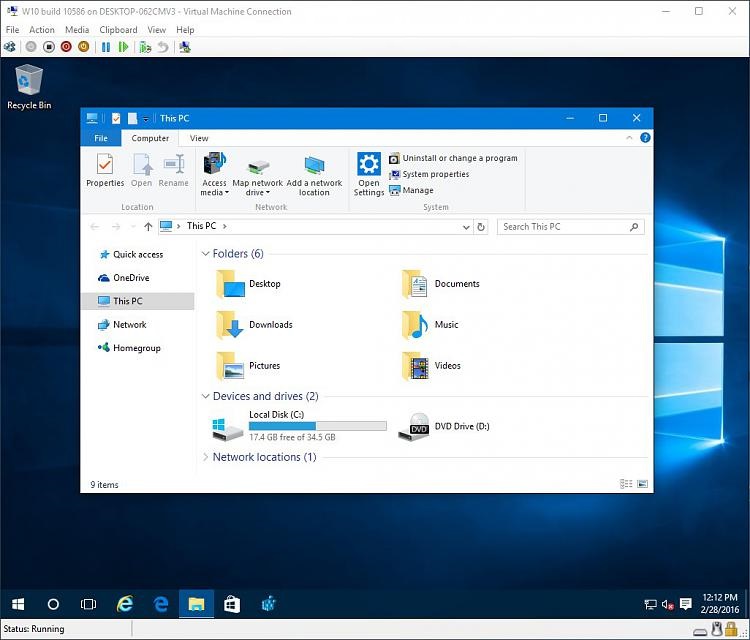
Task: Open the Music folder
Action: [x=430, y=325]
